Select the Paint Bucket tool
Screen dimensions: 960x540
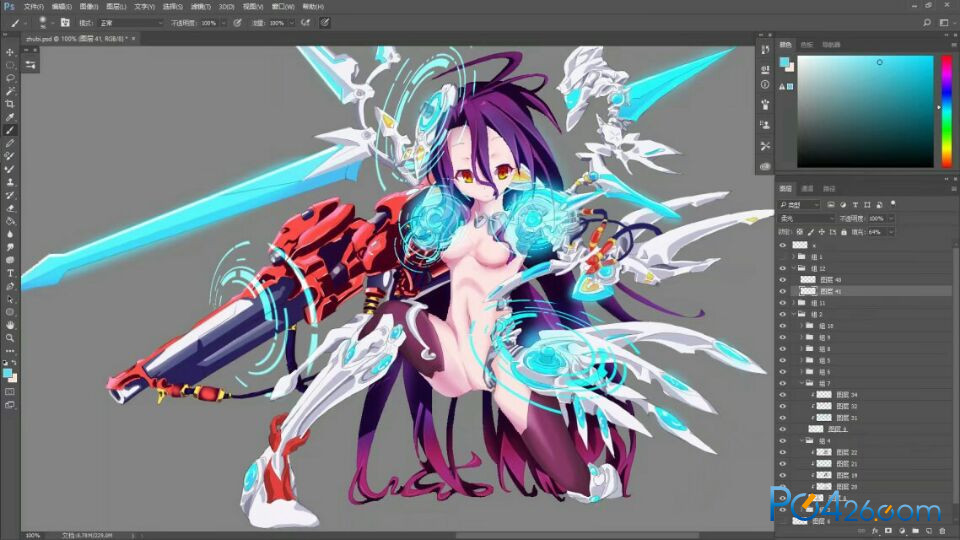pyautogui.click(x=10, y=220)
